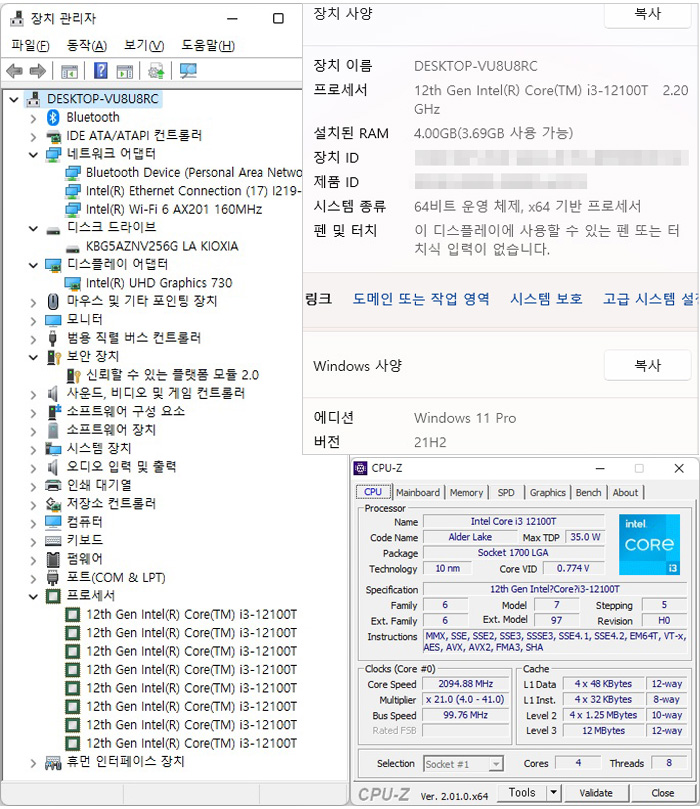This screenshot has height=809, width=700.
Task: Click the Close button in CPU-Z
Action: click(662, 792)
